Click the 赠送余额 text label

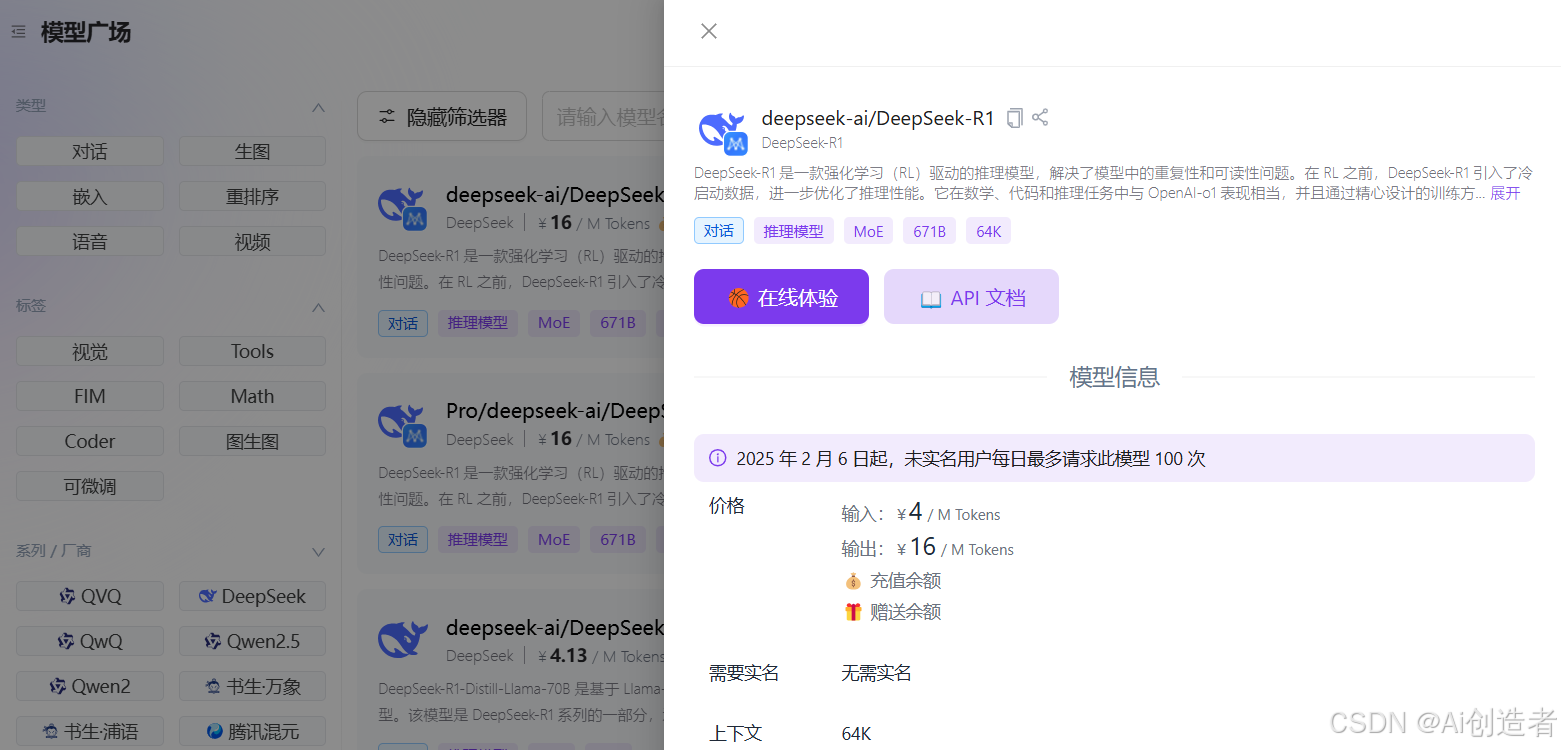coord(906,611)
